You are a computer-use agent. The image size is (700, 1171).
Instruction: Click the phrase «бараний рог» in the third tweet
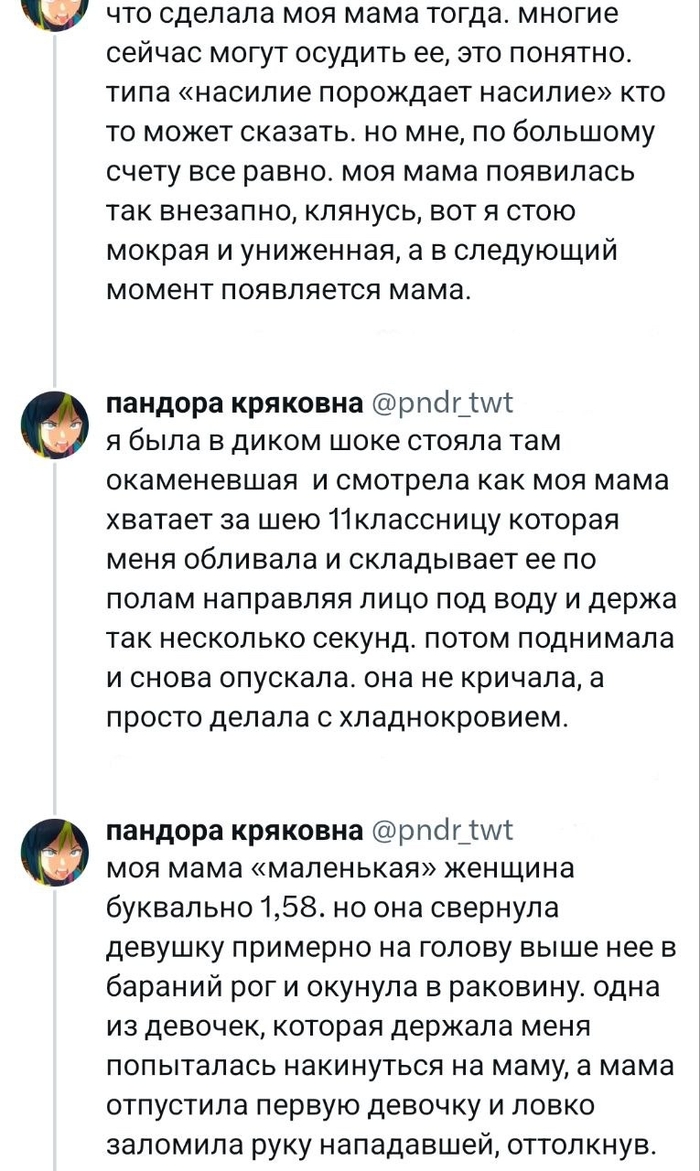pos(180,987)
